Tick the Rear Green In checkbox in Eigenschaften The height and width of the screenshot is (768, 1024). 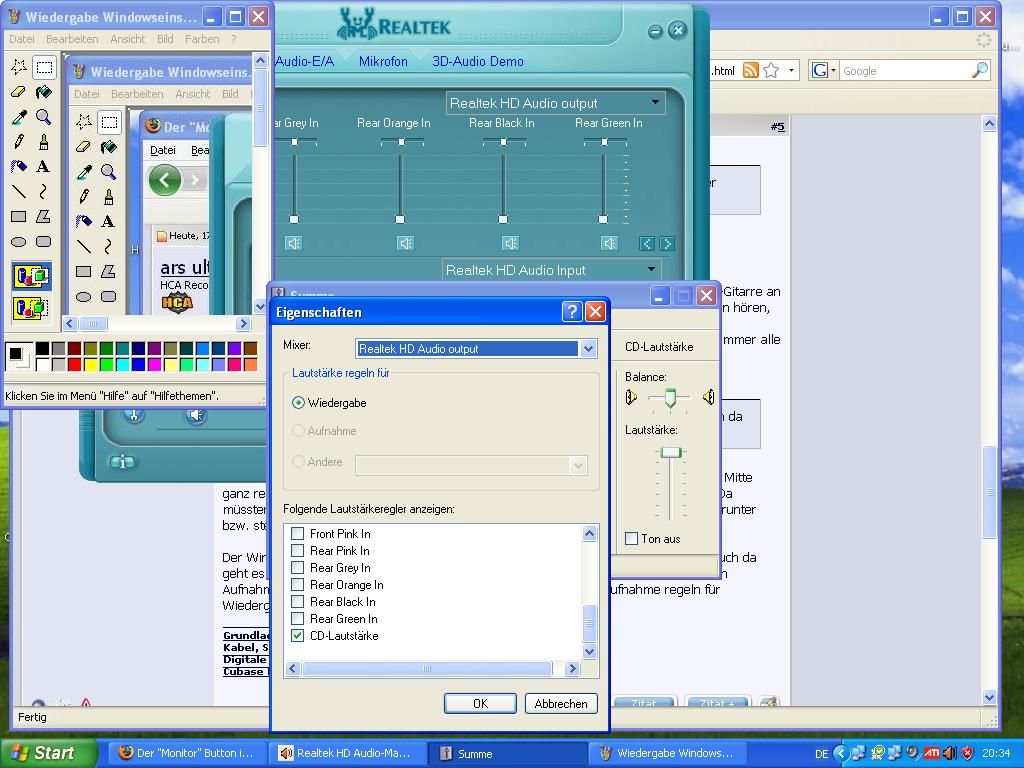point(297,618)
